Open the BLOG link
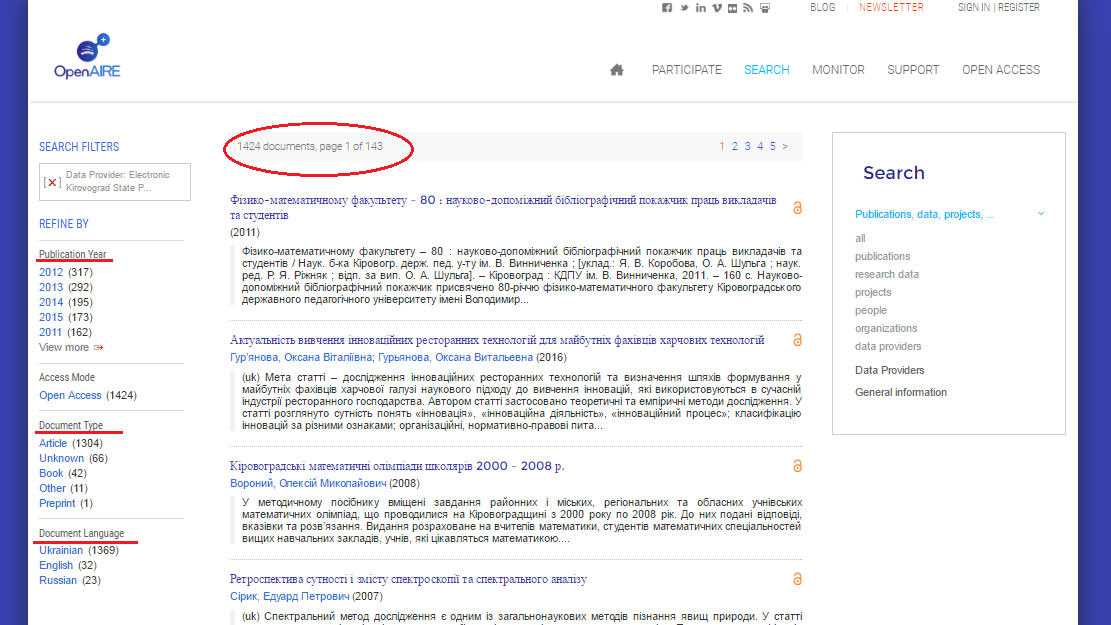Viewport: 1111px width, 625px height. coord(822,7)
